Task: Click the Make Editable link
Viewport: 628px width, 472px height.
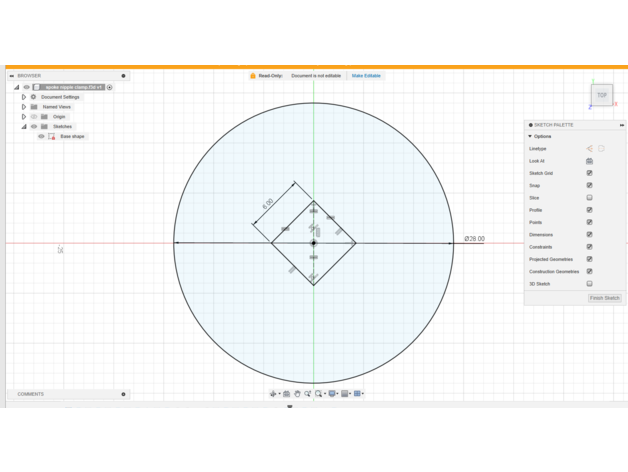Action: pos(365,76)
